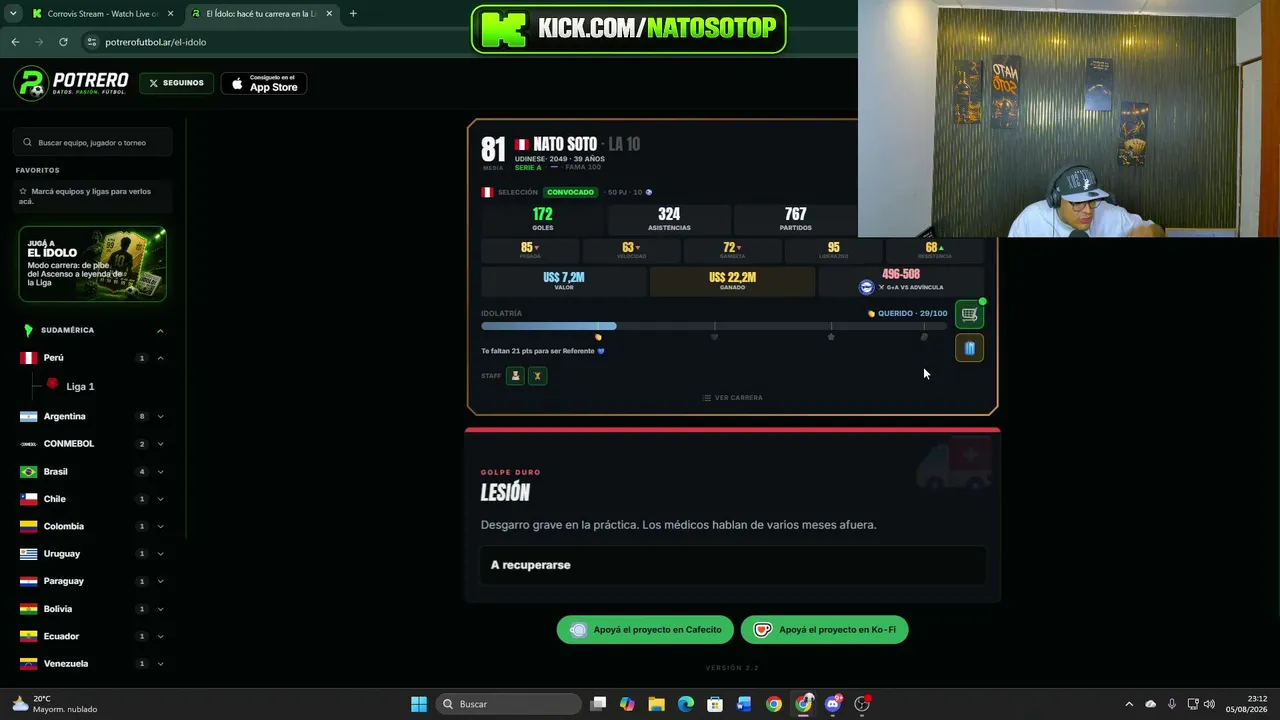1280x720 pixels.
Task: Click the Perú country label in sidebar
Action: point(53,358)
